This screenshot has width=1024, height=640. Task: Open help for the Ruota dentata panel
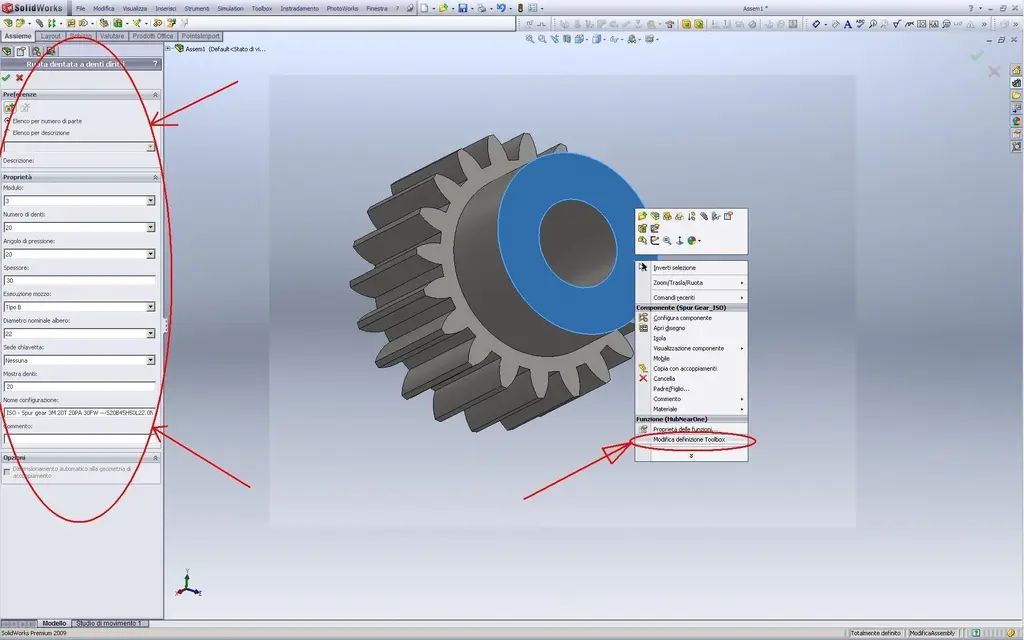tap(155, 64)
